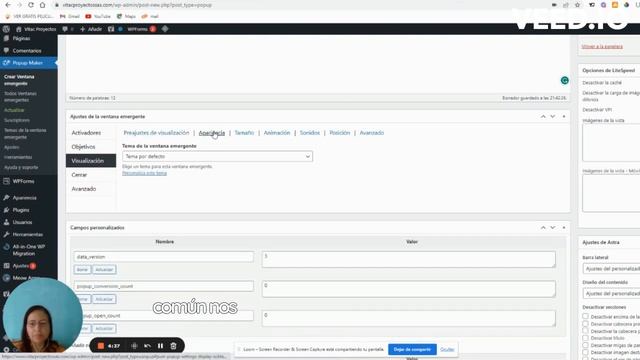640x360 pixels.
Task: Move Campos personalizados panel down with arrow
Action: pos(553,228)
